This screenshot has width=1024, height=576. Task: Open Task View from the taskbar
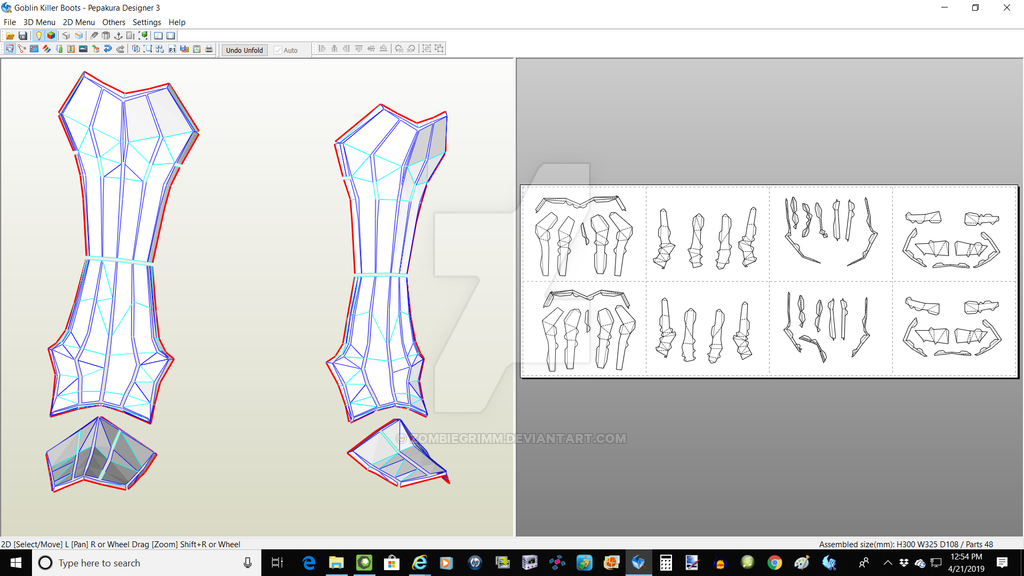277,562
